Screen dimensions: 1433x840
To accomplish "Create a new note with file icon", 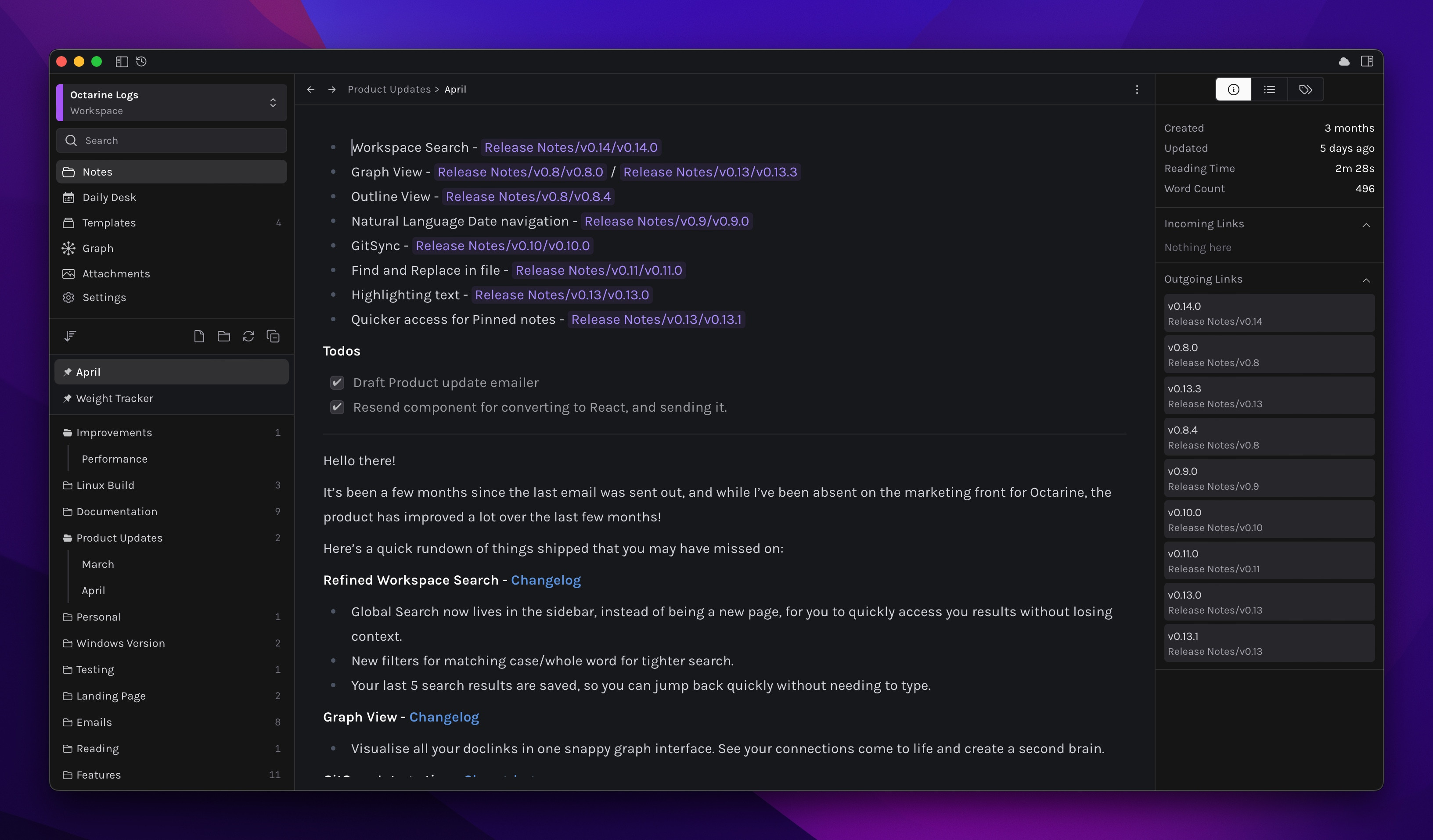I will click(199, 337).
